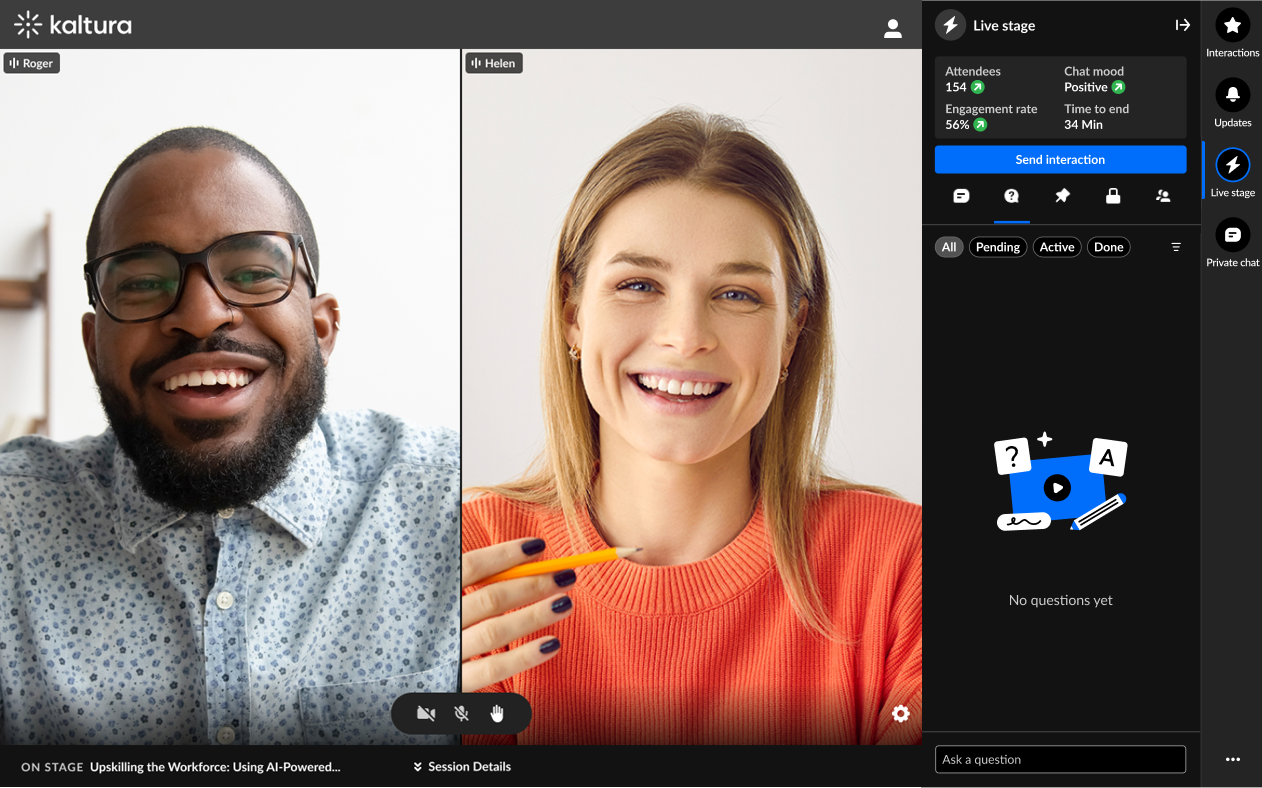The height and width of the screenshot is (788, 1262).
Task: Expand Session Details
Action: coord(462,767)
